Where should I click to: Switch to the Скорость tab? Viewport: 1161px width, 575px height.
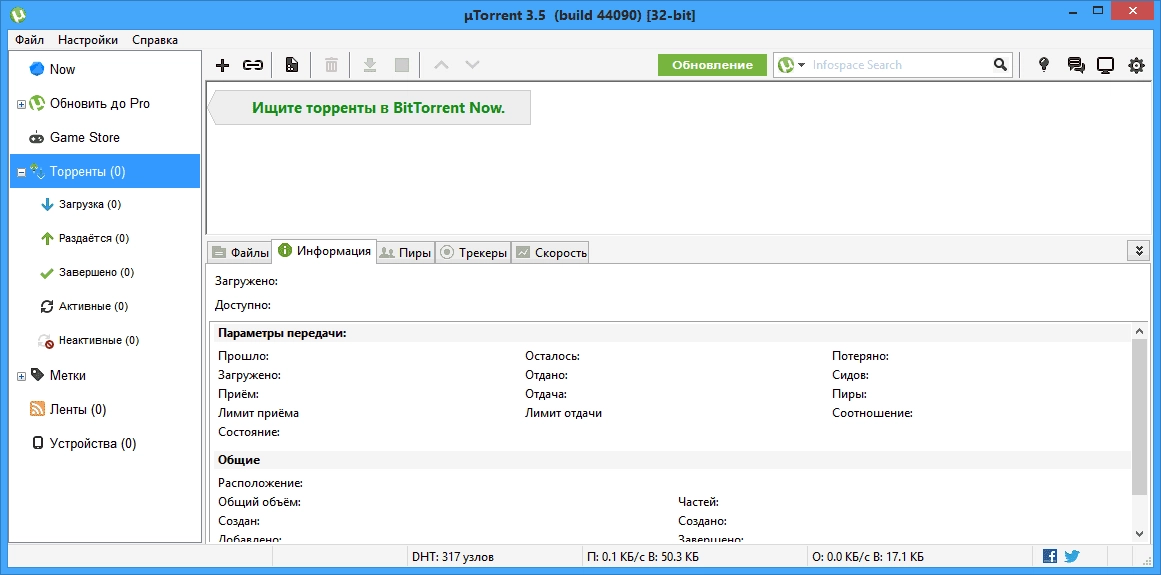pyautogui.click(x=551, y=252)
